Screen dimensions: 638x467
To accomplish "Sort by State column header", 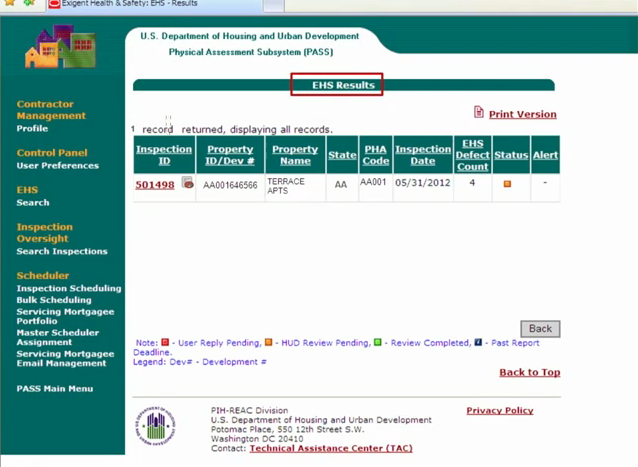I will tap(342, 155).
